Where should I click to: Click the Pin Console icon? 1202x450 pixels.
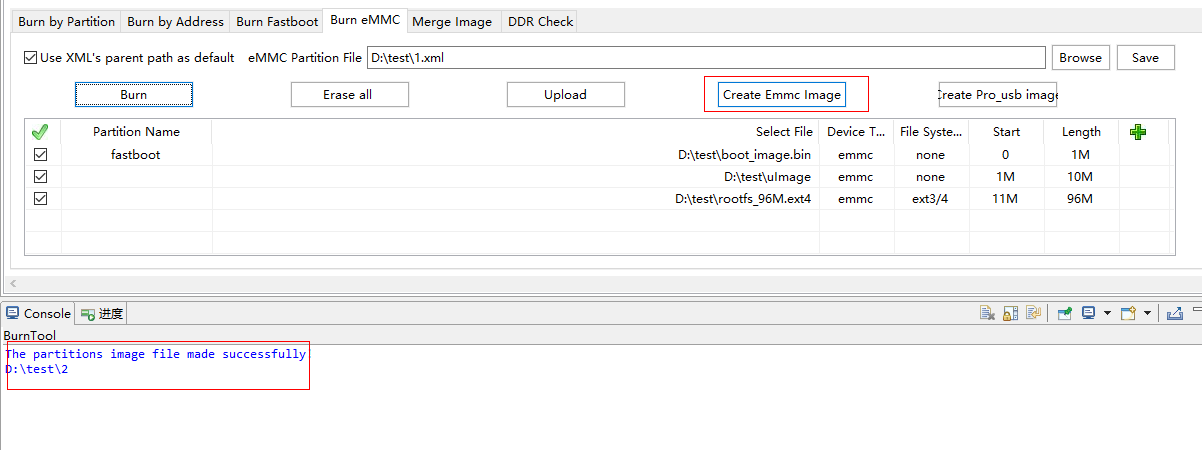(x=1065, y=314)
